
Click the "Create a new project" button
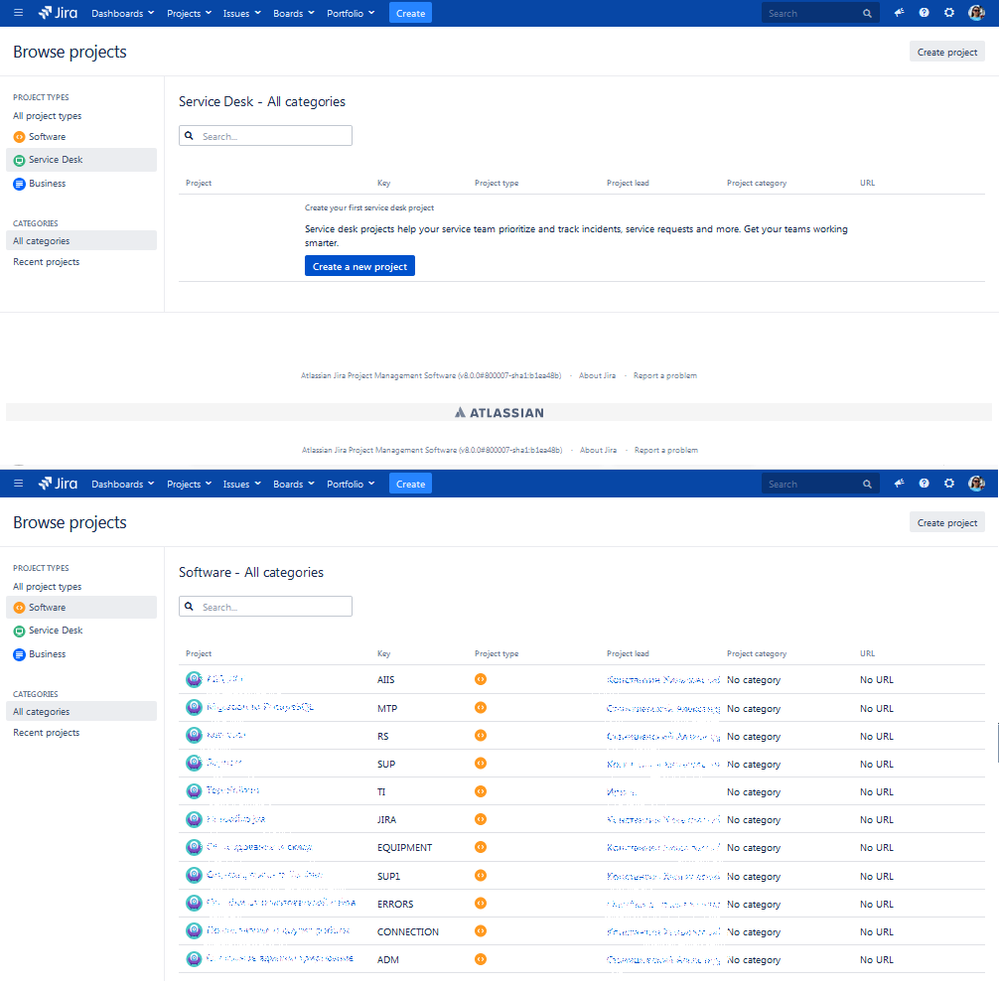pyautogui.click(x=359, y=266)
